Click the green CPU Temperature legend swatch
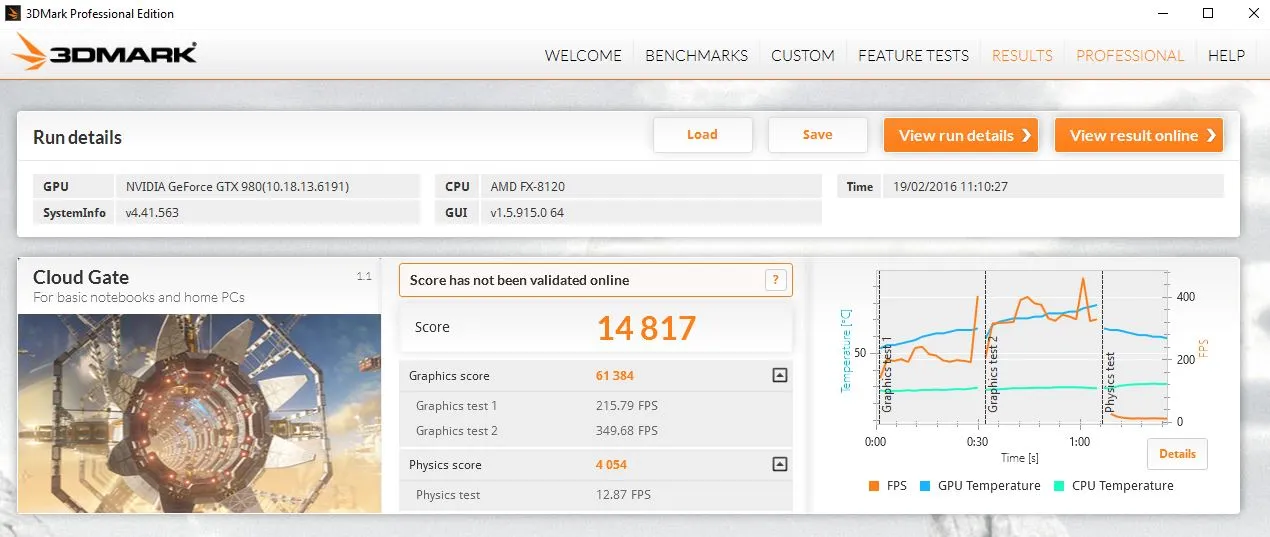Image resolution: width=1270 pixels, height=537 pixels. pyautogui.click(x=1059, y=486)
